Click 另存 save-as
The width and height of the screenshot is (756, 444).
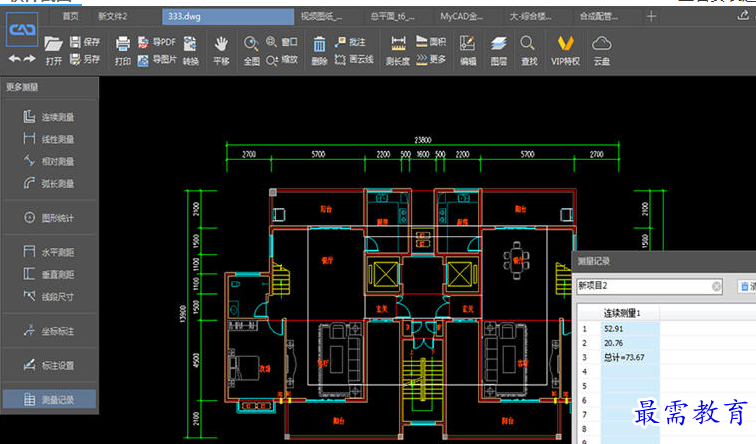85,59
